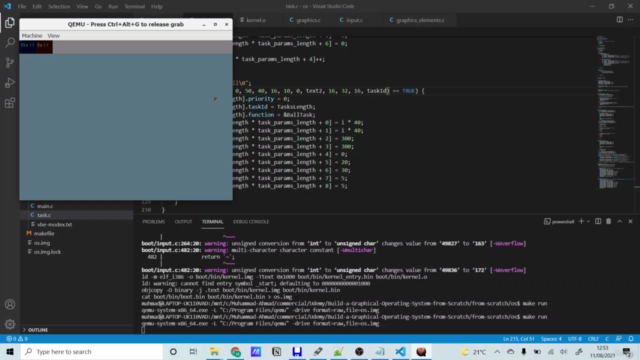Show hidden system tray icons
The width and height of the screenshot is (640, 360).
coord(497,351)
